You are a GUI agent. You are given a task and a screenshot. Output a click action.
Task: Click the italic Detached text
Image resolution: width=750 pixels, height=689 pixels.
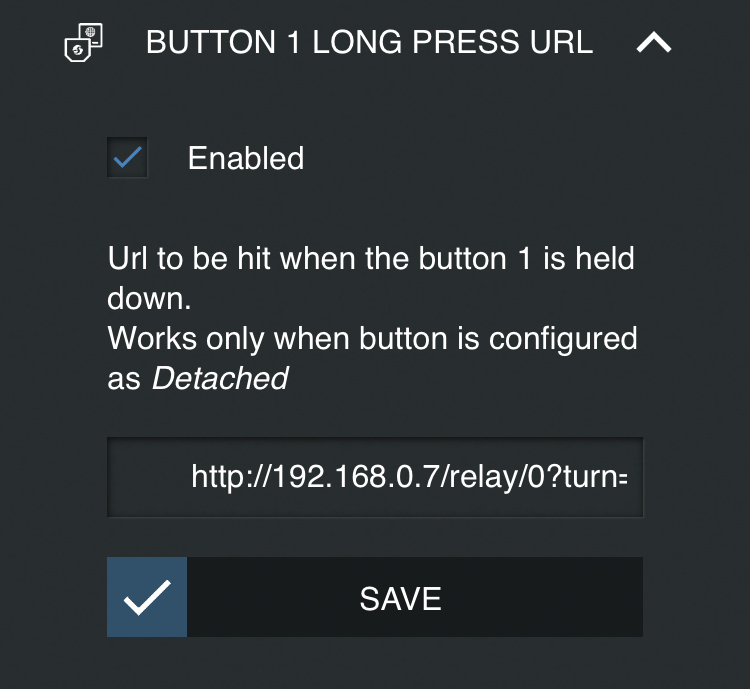(x=220, y=378)
